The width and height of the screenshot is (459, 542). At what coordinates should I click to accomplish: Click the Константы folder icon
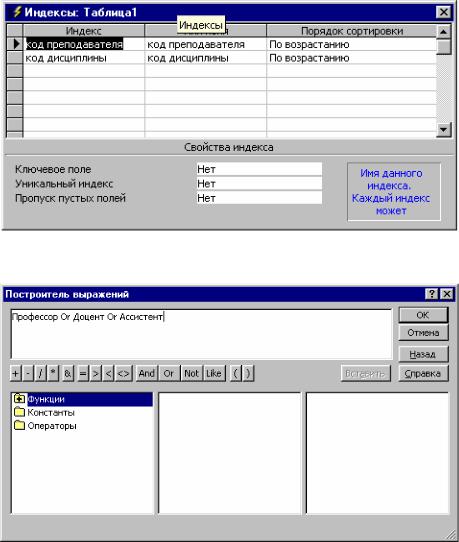[x=19, y=412]
